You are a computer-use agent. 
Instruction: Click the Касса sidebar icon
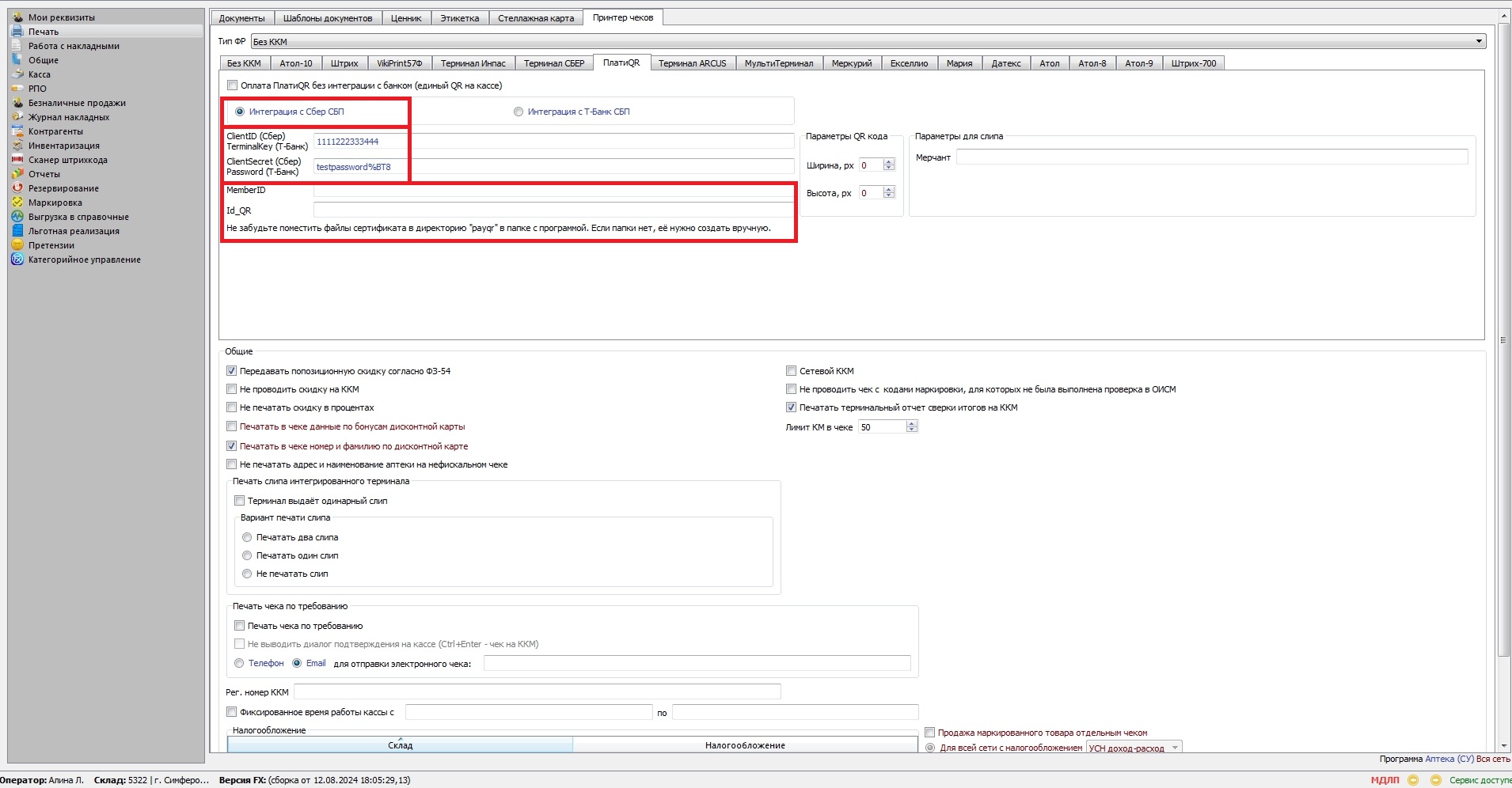point(17,74)
